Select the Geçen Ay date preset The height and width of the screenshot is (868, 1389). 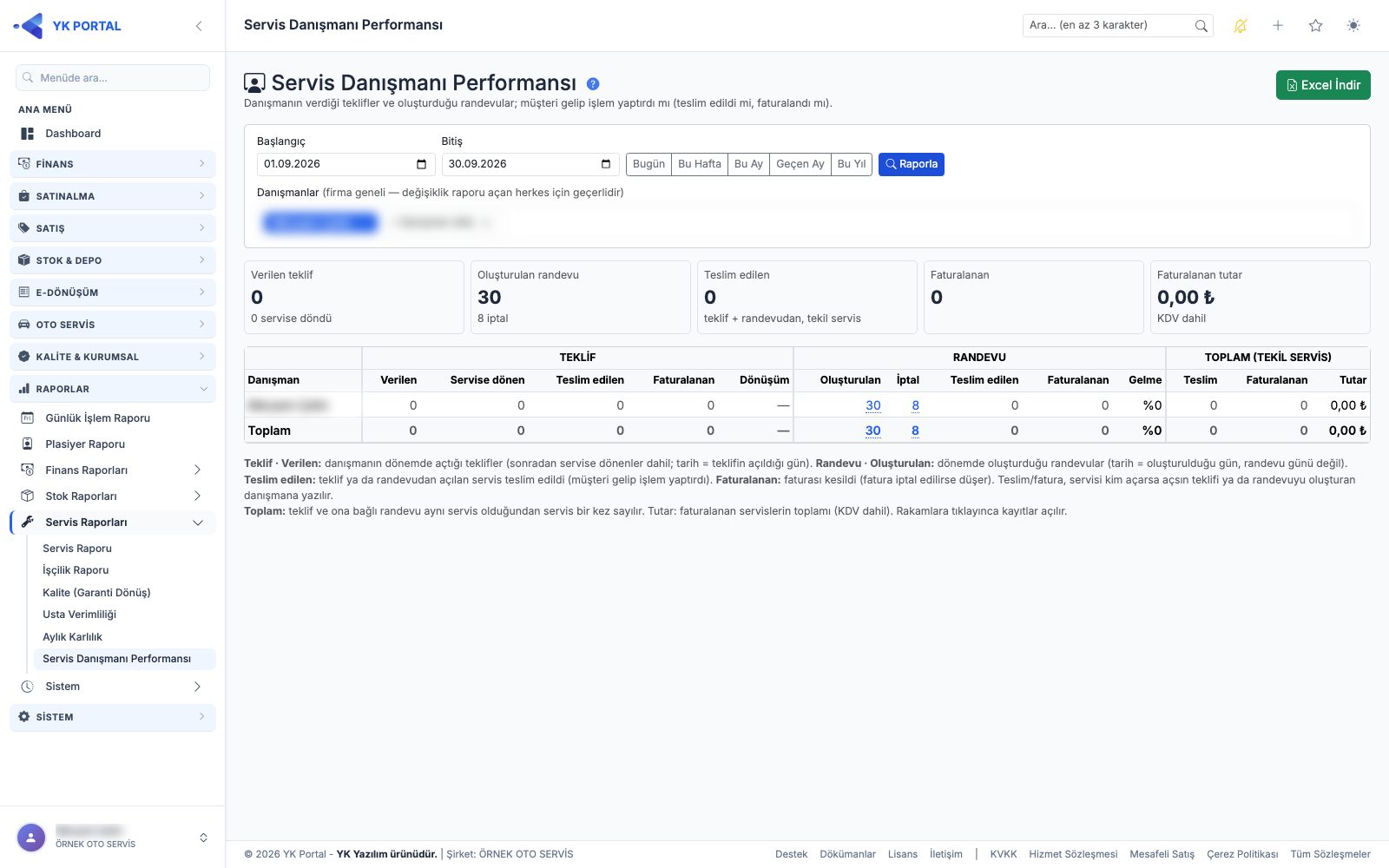click(800, 164)
